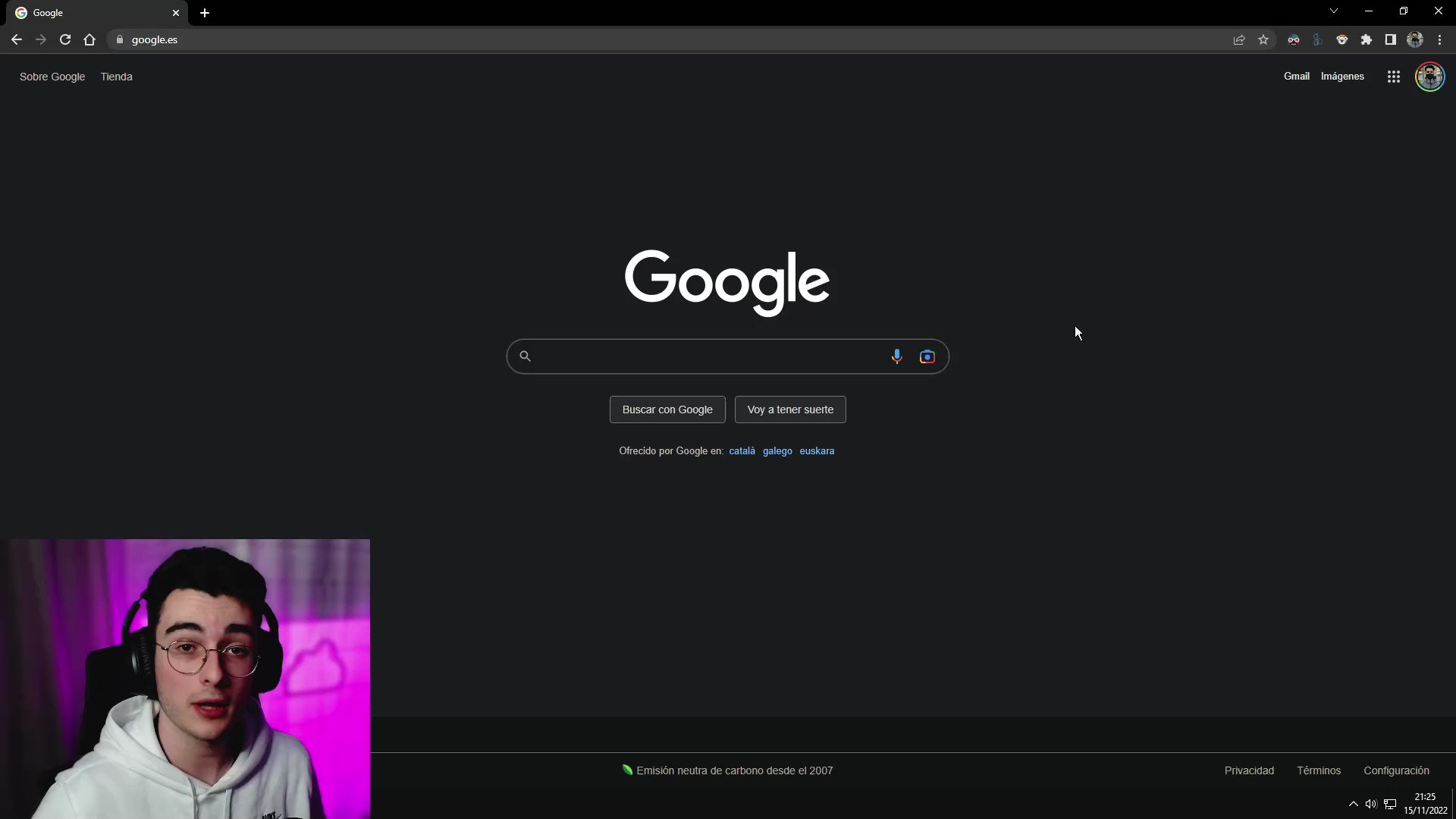Open the Tienda link
Image resolution: width=1456 pixels, height=819 pixels.
[116, 77]
